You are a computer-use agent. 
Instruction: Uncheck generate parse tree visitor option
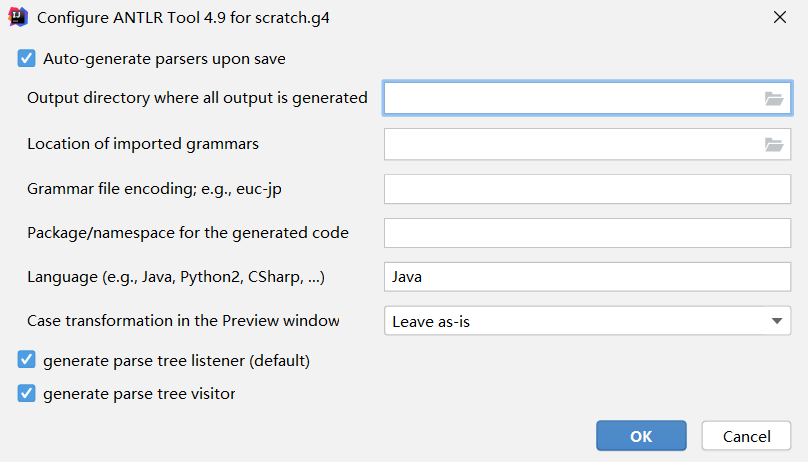(26, 394)
